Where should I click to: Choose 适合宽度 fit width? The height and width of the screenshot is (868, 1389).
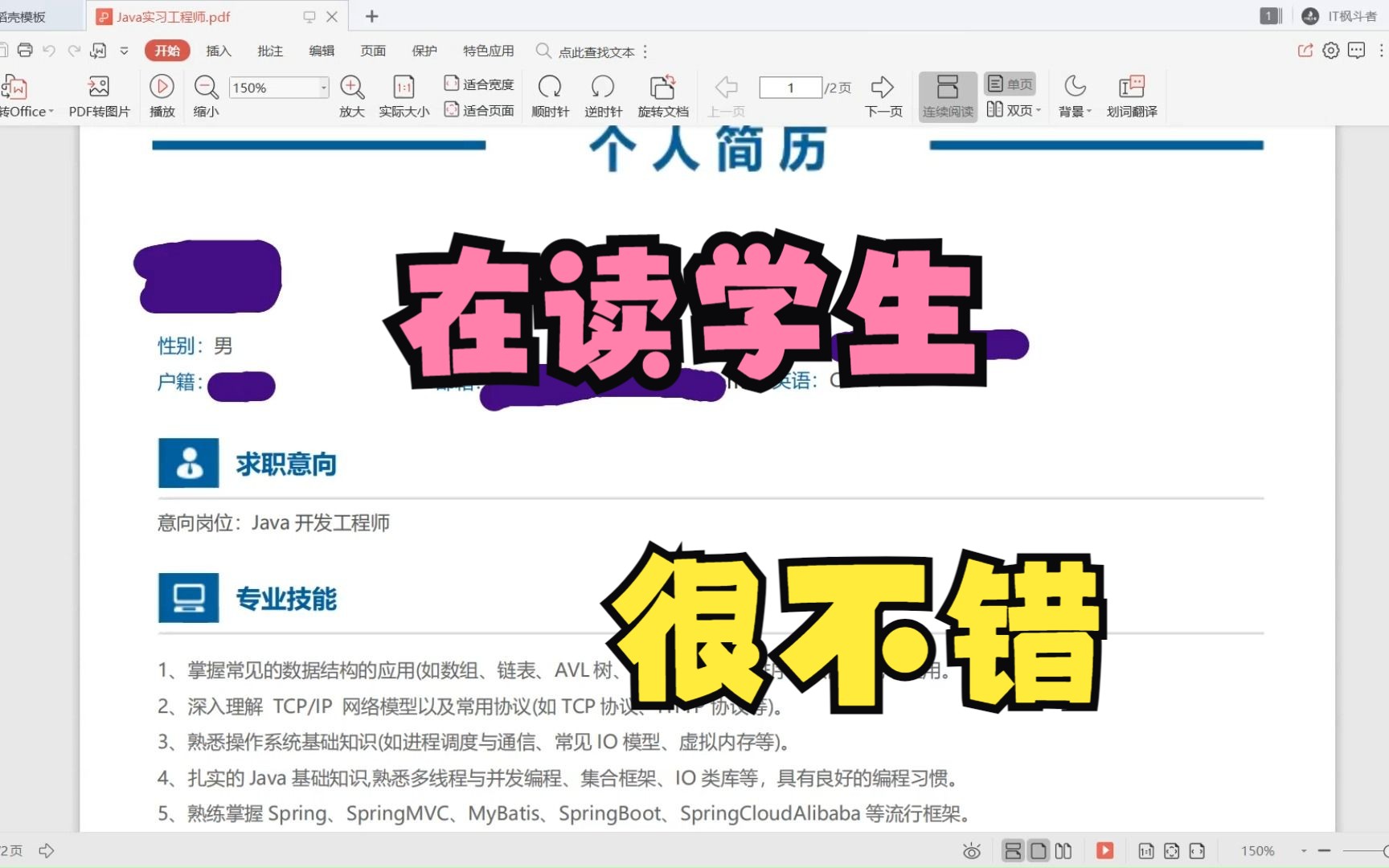point(479,84)
